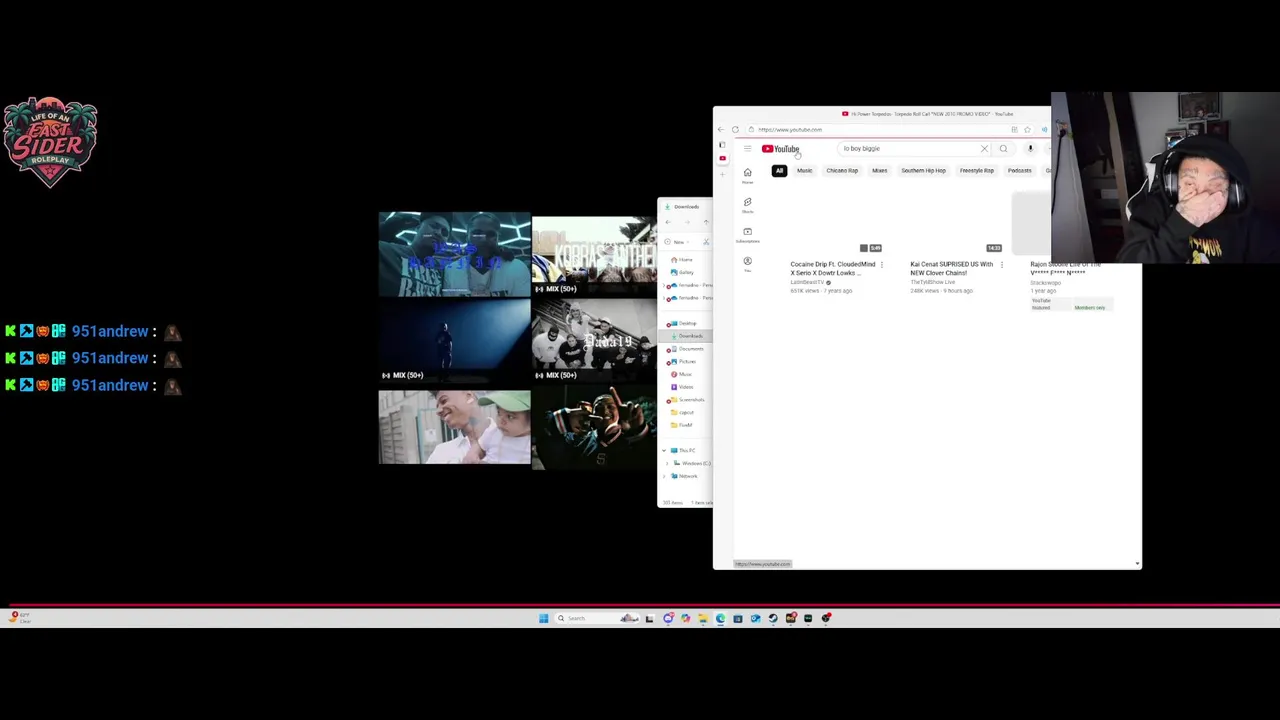Select the pinned YouTube tab icon
Viewport: 1280px width, 720px height.
tap(722, 158)
